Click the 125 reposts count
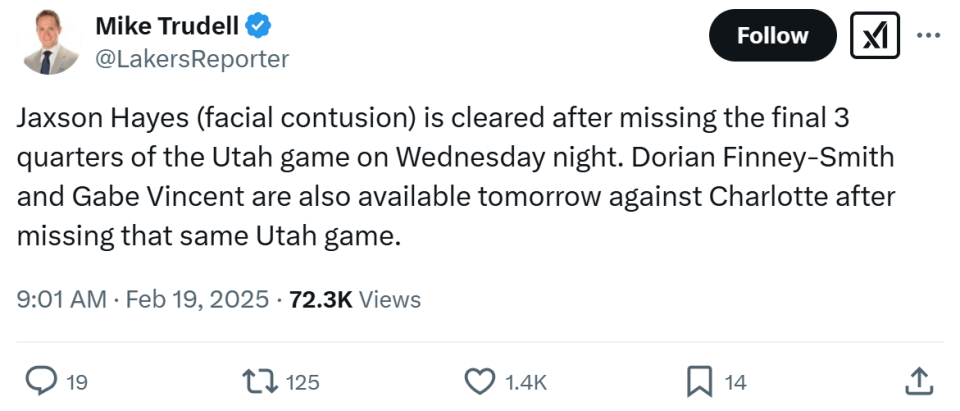 click(x=302, y=382)
